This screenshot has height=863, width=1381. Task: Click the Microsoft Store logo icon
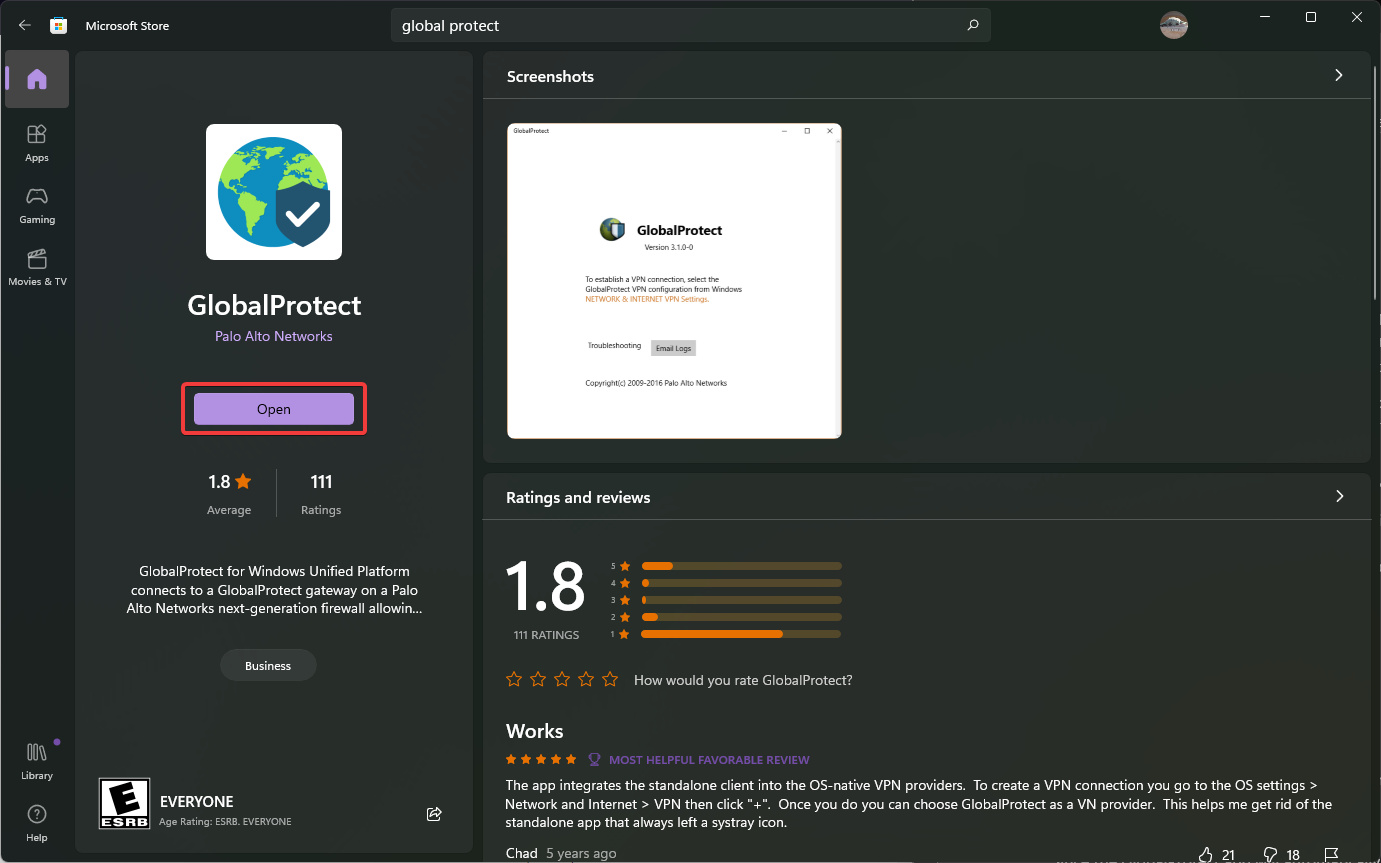(x=59, y=26)
